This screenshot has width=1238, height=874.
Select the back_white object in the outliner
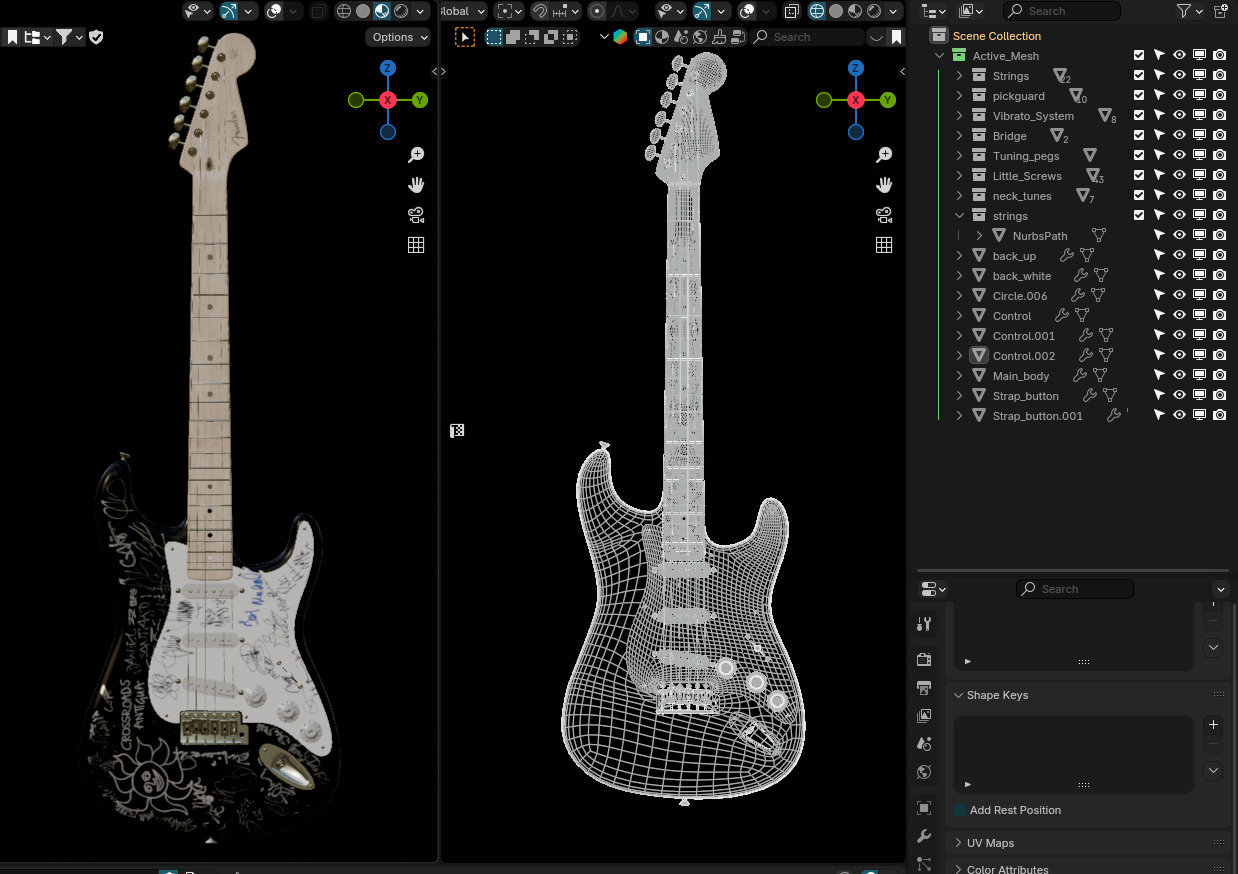[x=1022, y=276]
